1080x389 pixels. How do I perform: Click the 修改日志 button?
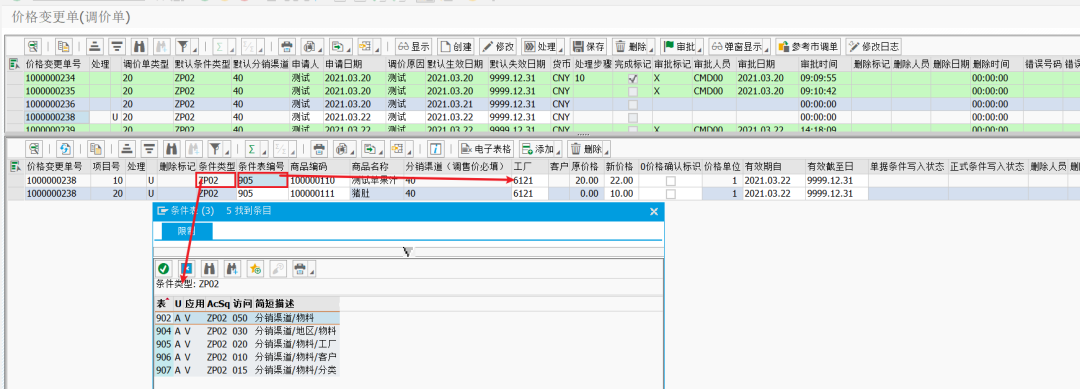click(874, 47)
